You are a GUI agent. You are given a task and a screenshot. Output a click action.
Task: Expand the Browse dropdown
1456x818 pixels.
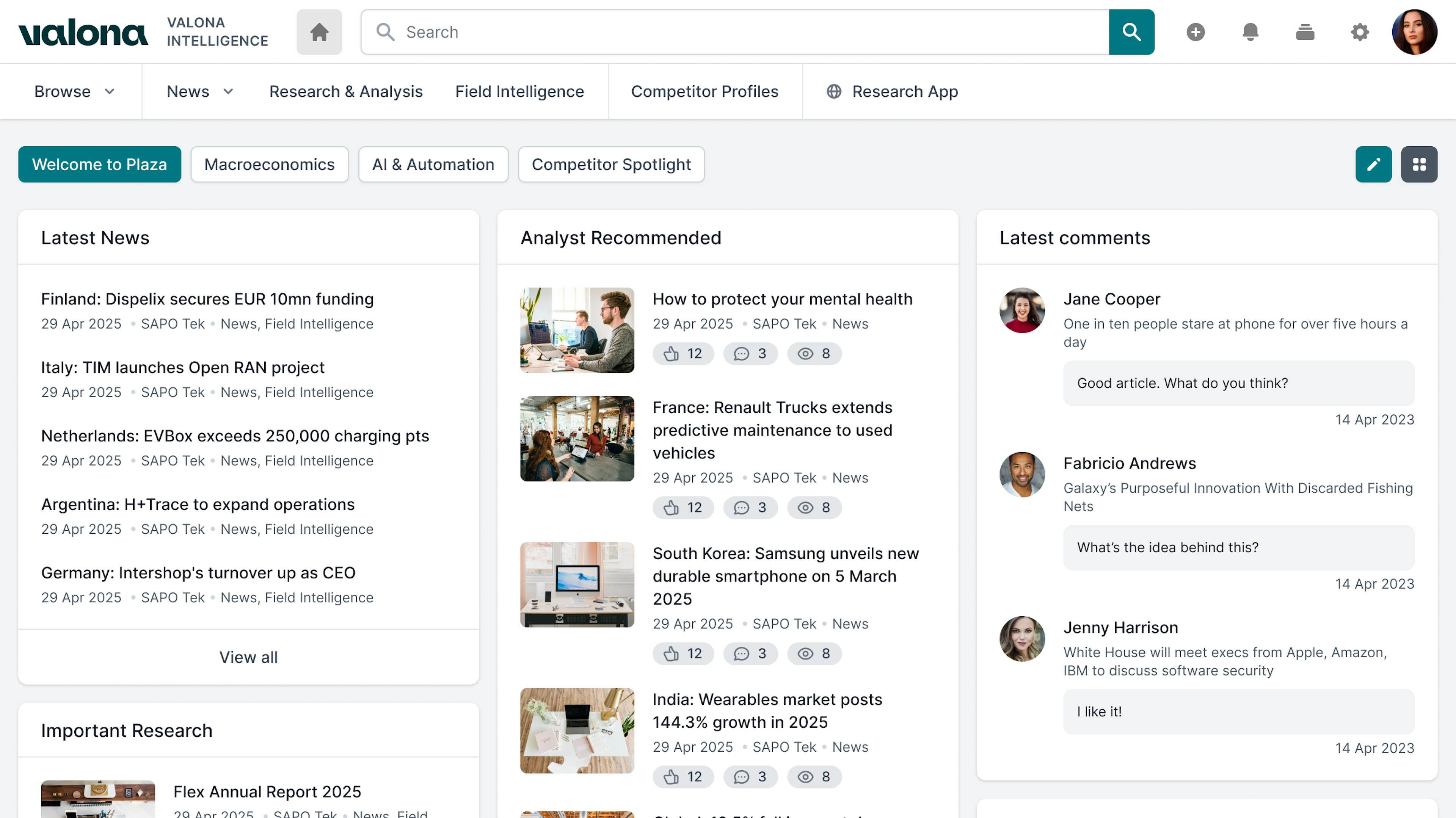(74, 91)
